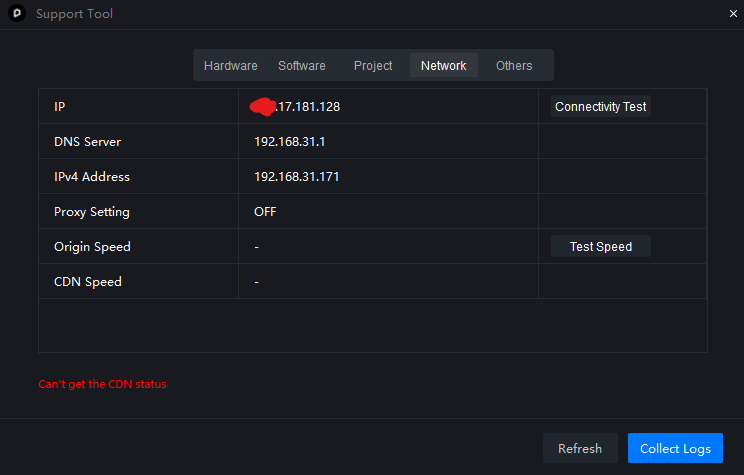Click the IPv4 Address value 192.168.31.171
This screenshot has height=475, width=744.
296,177
